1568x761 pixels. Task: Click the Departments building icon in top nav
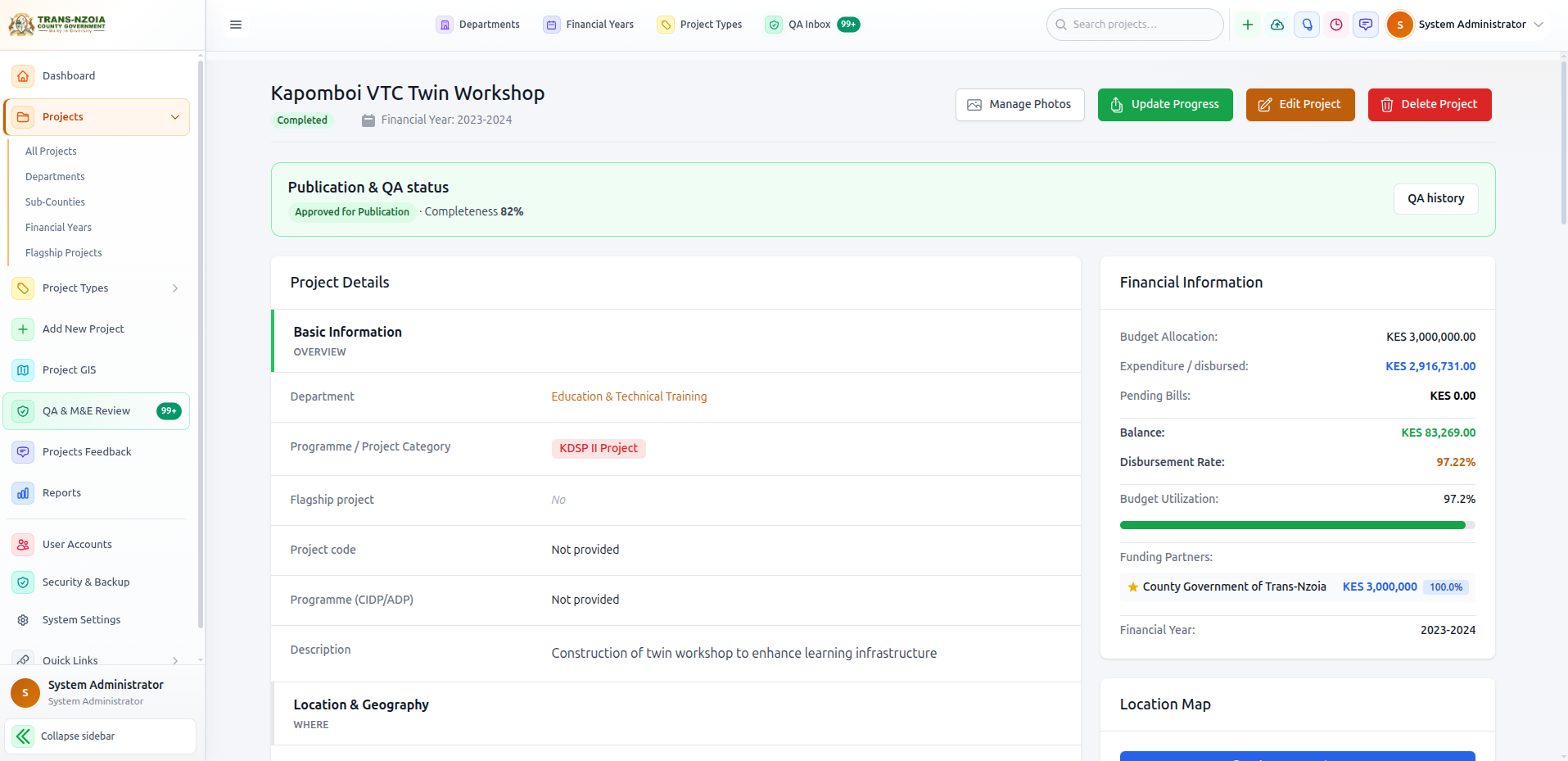pyautogui.click(x=445, y=25)
